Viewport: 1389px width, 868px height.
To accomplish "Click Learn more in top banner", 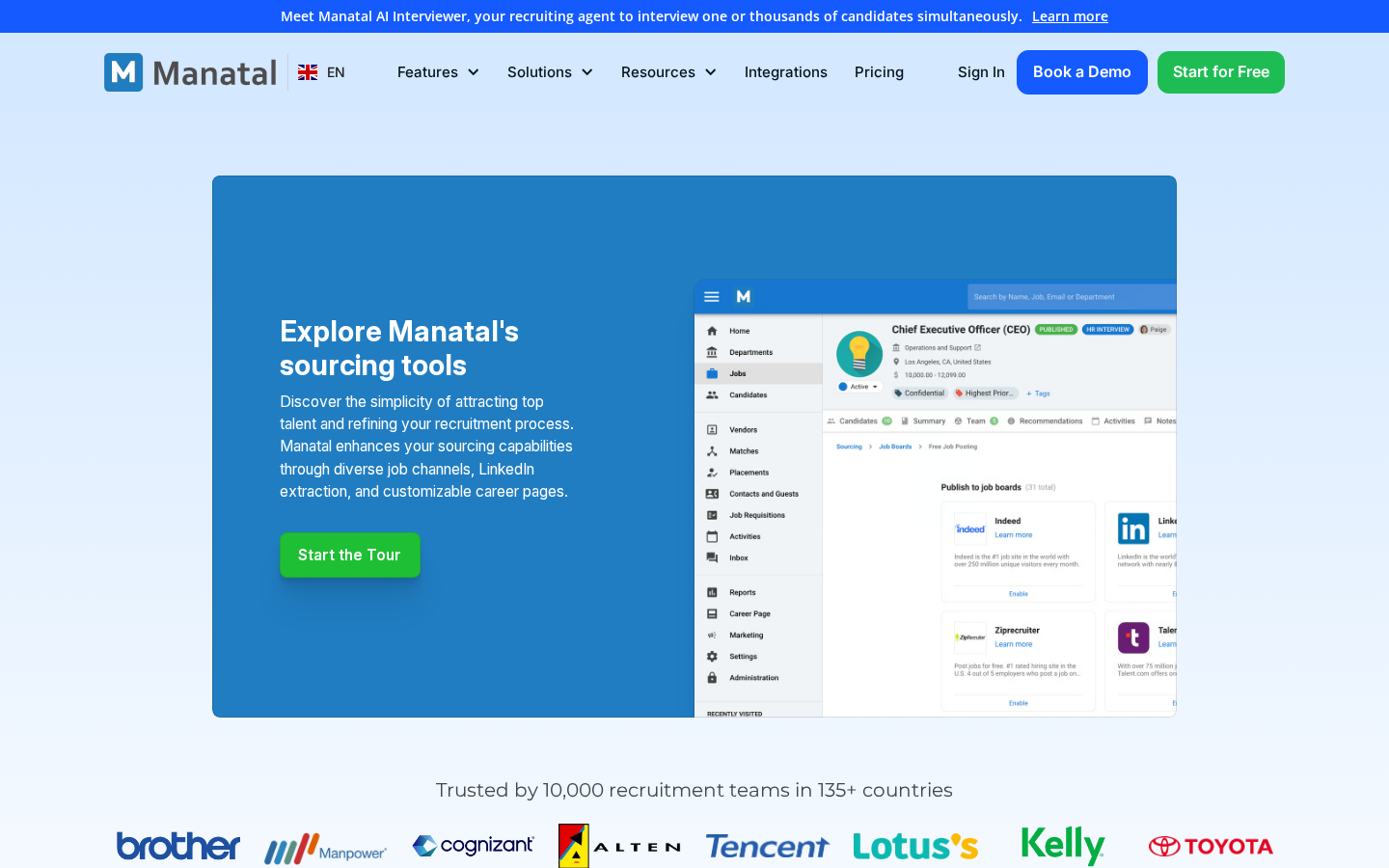I will pyautogui.click(x=1070, y=16).
